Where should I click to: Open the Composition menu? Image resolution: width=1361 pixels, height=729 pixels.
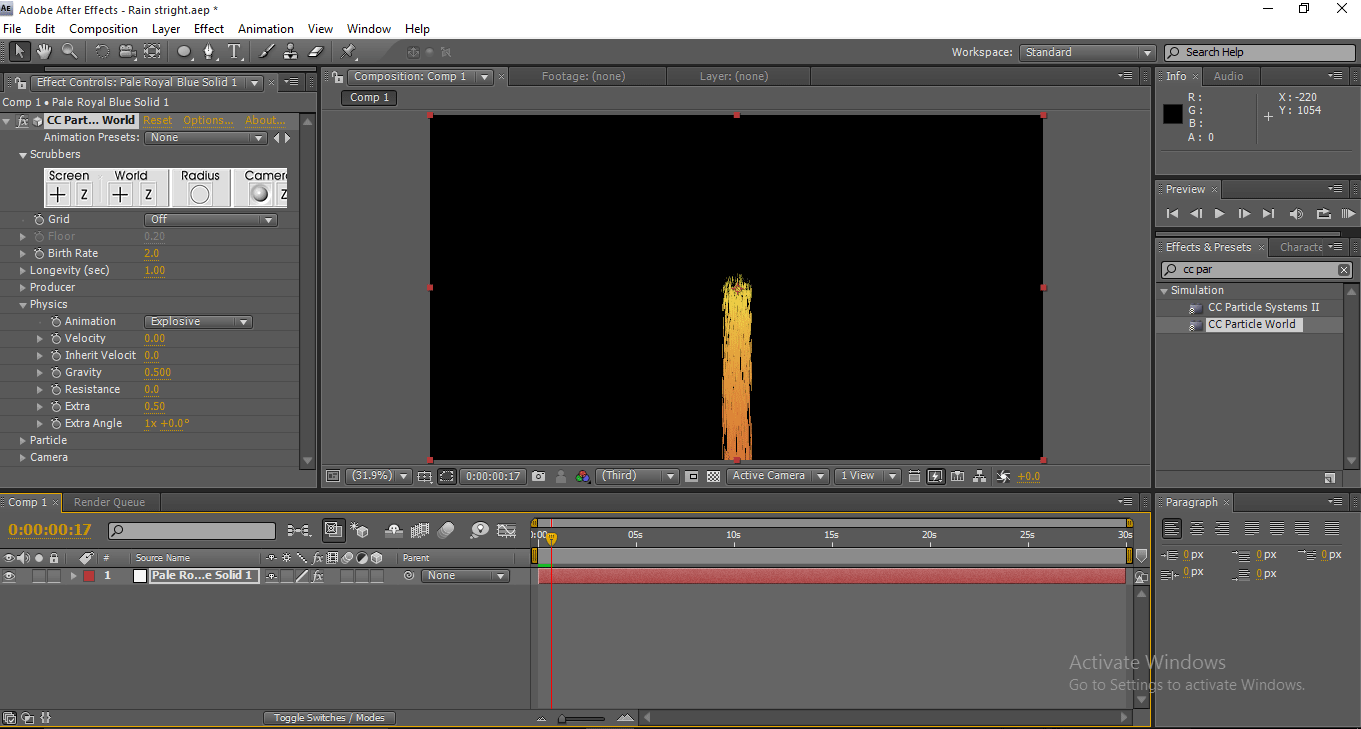tap(103, 29)
